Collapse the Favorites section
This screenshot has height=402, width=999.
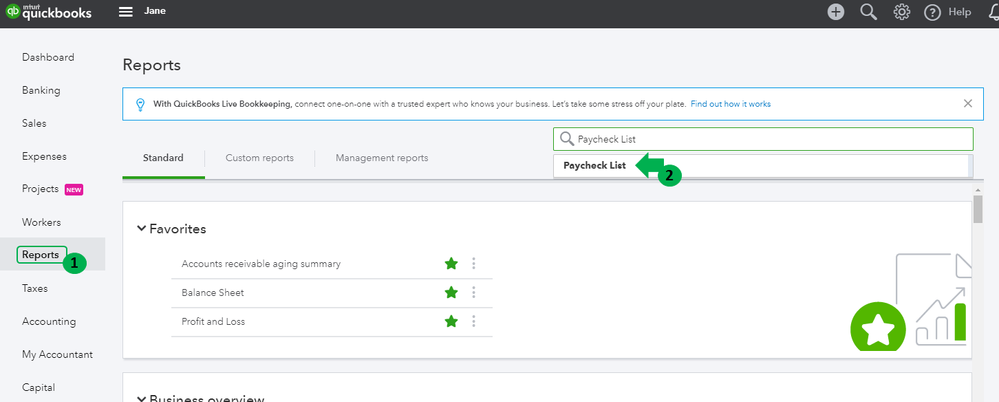pos(141,229)
